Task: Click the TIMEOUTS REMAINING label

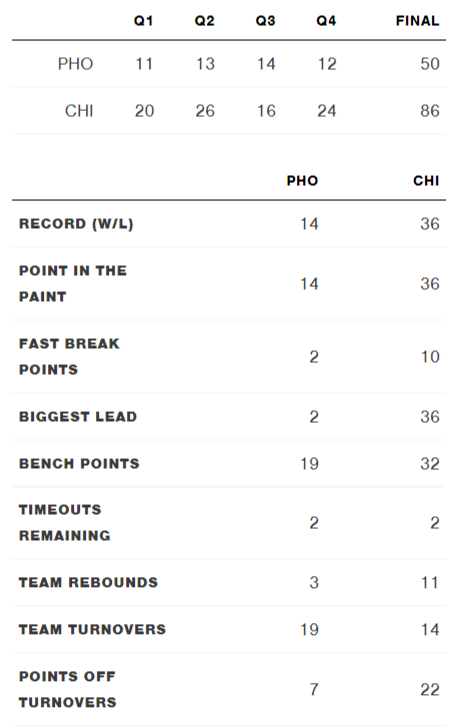Action: pos(65,523)
